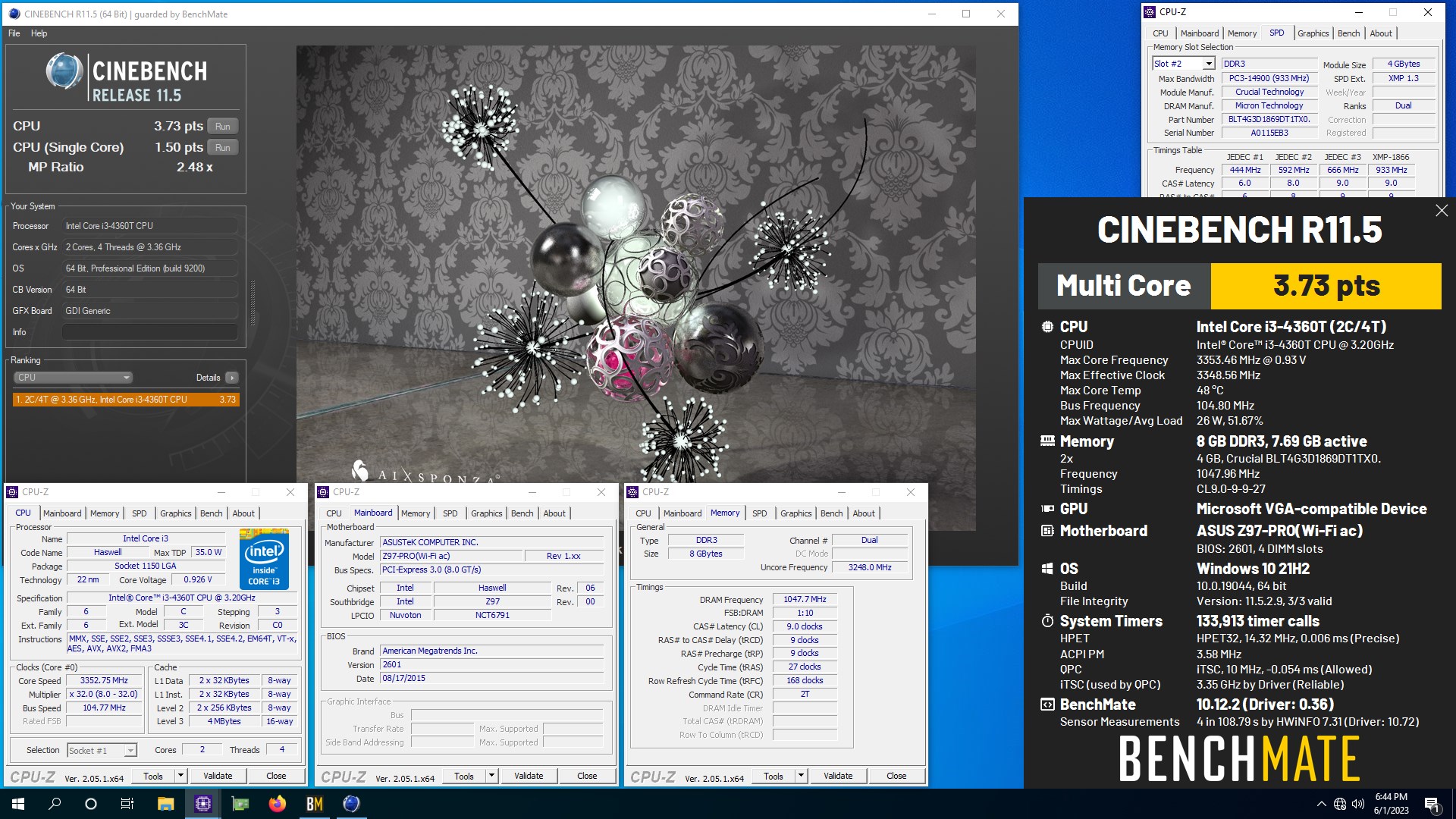Image resolution: width=1456 pixels, height=819 pixels.
Task: Click Tools button in CPU-Z CPU window
Action: click(x=153, y=776)
